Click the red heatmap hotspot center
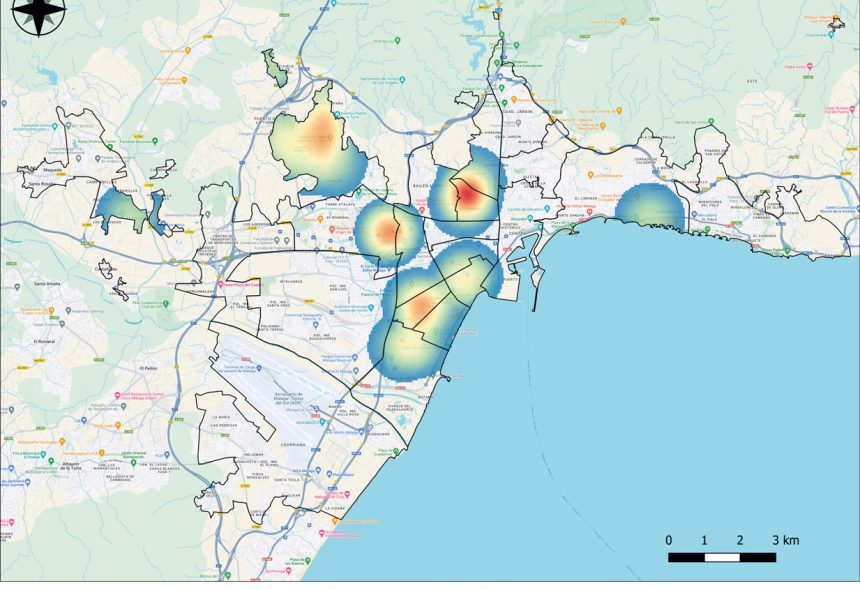This screenshot has height=590, width=860. 468,194
